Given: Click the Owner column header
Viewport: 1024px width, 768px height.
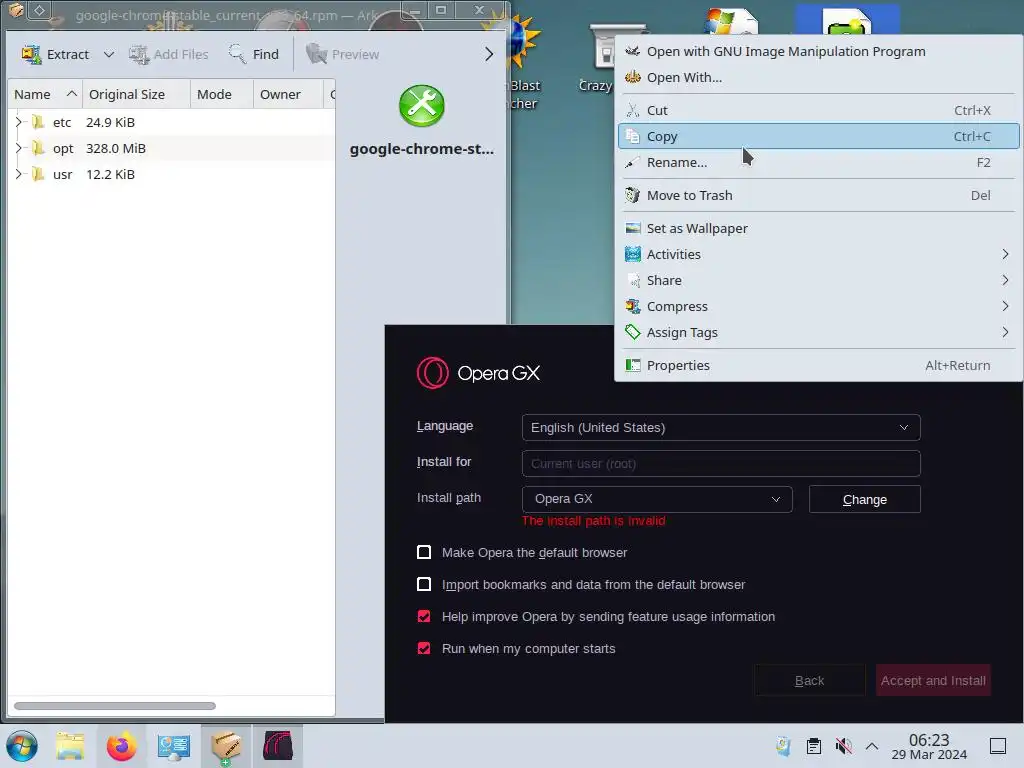Looking at the screenshot, I should [287, 94].
